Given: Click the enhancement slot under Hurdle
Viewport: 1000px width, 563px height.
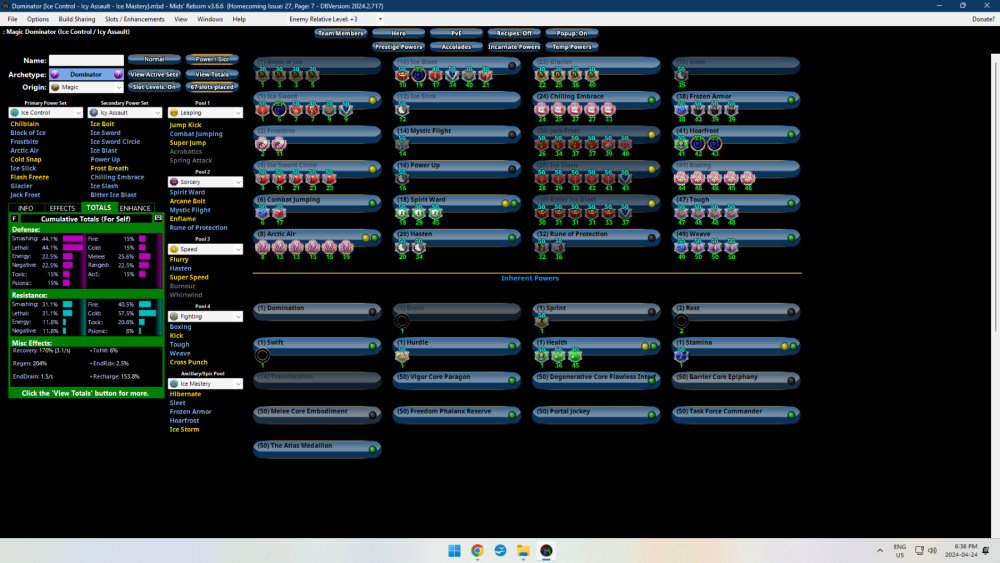Looking at the screenshot, I should 402,355.
